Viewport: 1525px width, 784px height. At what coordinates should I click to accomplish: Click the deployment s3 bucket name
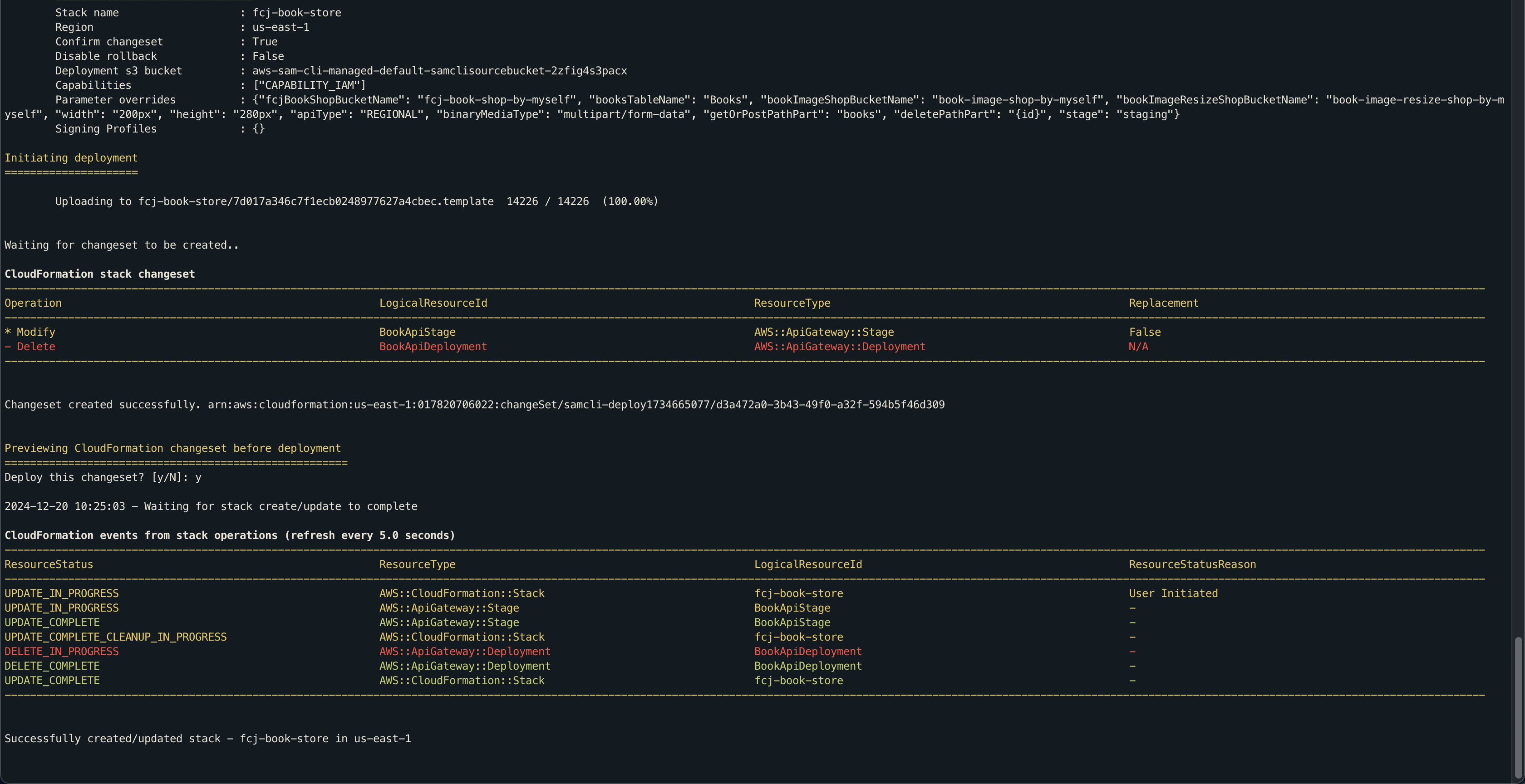pyautogui.click(x=439, y=70)
